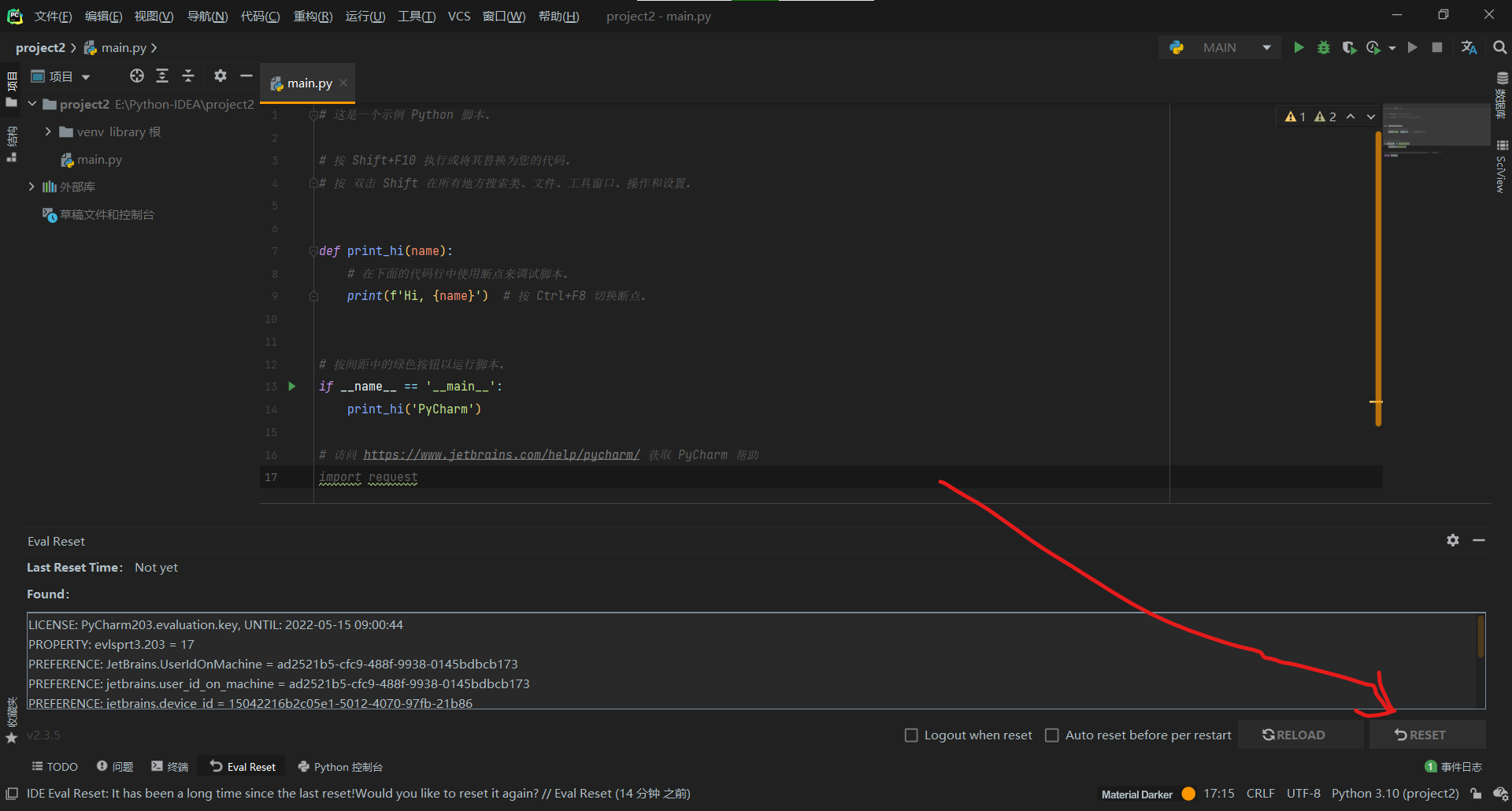Close the main.py editor tab
This screenshot has width=1512, height=811.
point(343,83)
